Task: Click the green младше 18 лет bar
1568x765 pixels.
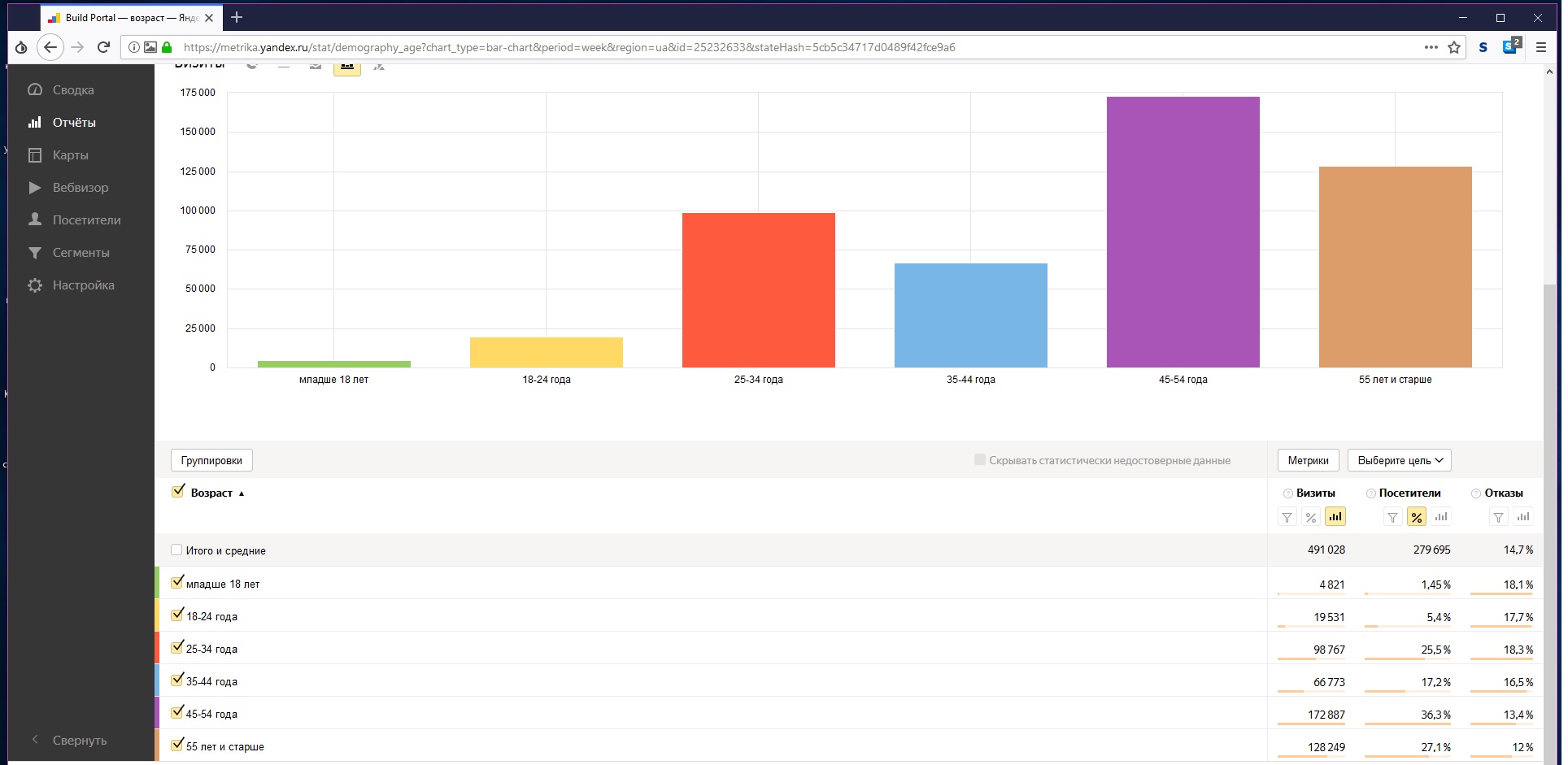Action: coord(334,363)
